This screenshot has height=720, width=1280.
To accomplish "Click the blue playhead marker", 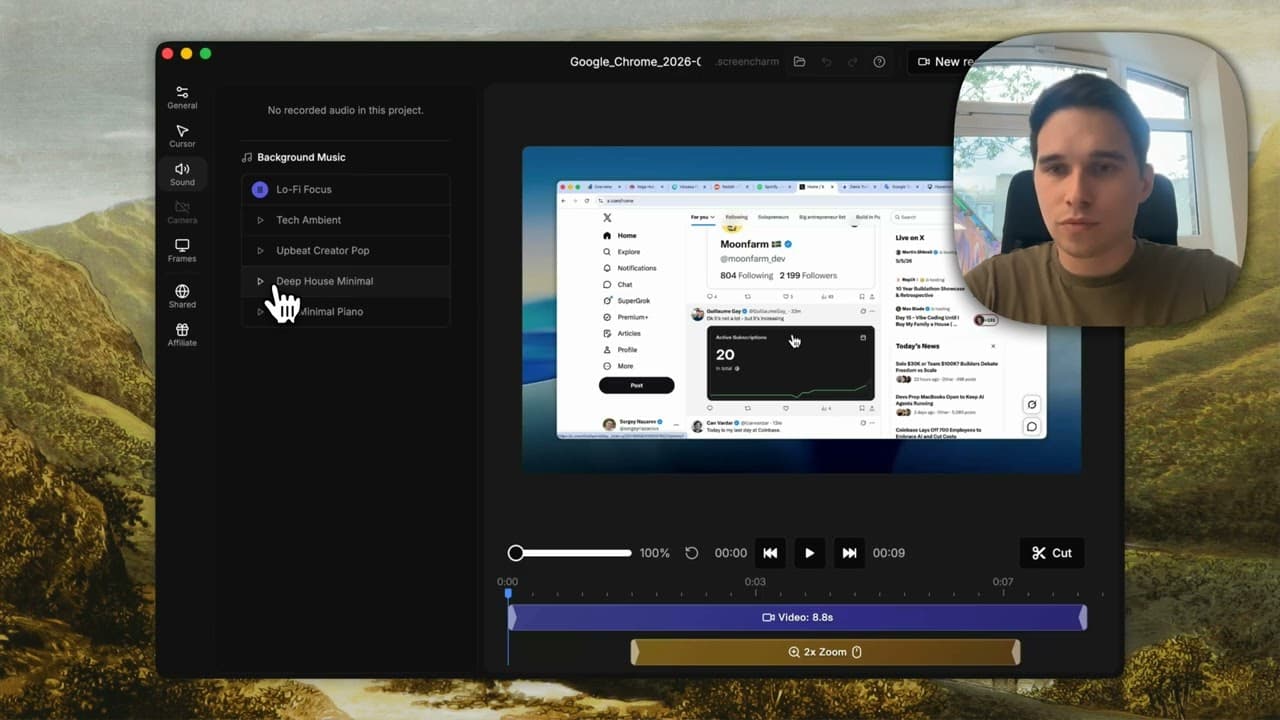I will point(508,594).
